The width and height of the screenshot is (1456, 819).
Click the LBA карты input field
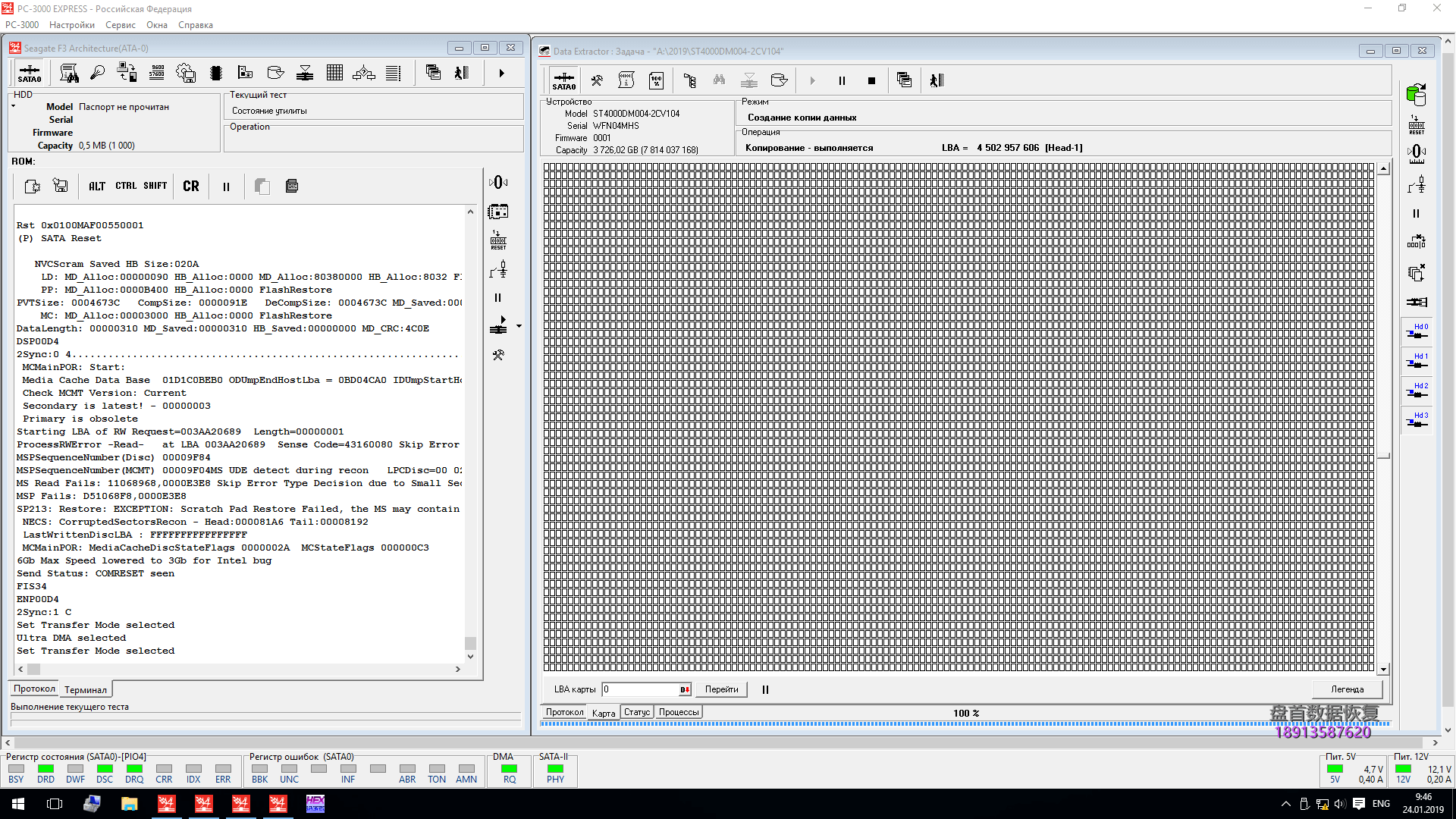641,689
